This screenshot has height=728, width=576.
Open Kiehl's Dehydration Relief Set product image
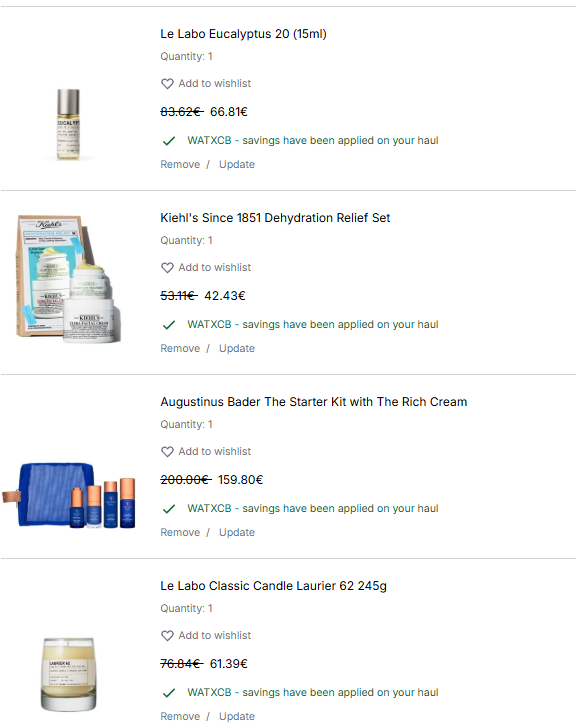pyautogui.click(x=68, y=279)
